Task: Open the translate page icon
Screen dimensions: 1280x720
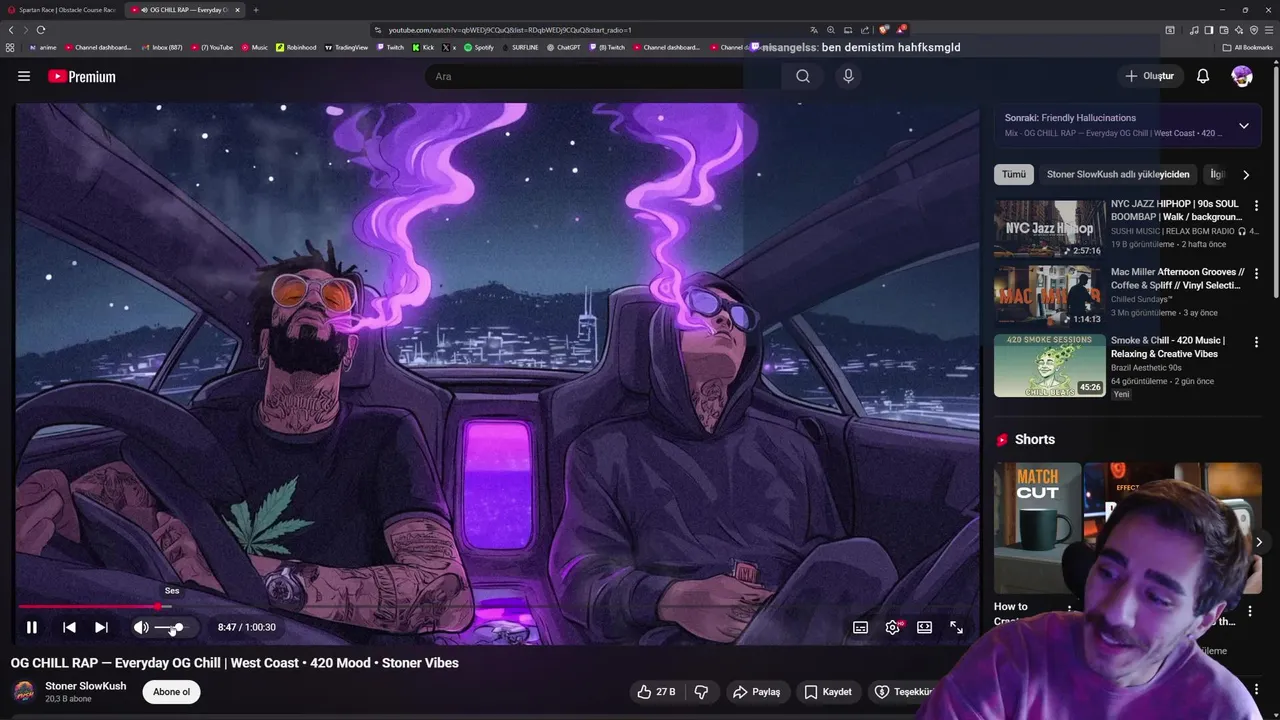Action: [814, 30]
